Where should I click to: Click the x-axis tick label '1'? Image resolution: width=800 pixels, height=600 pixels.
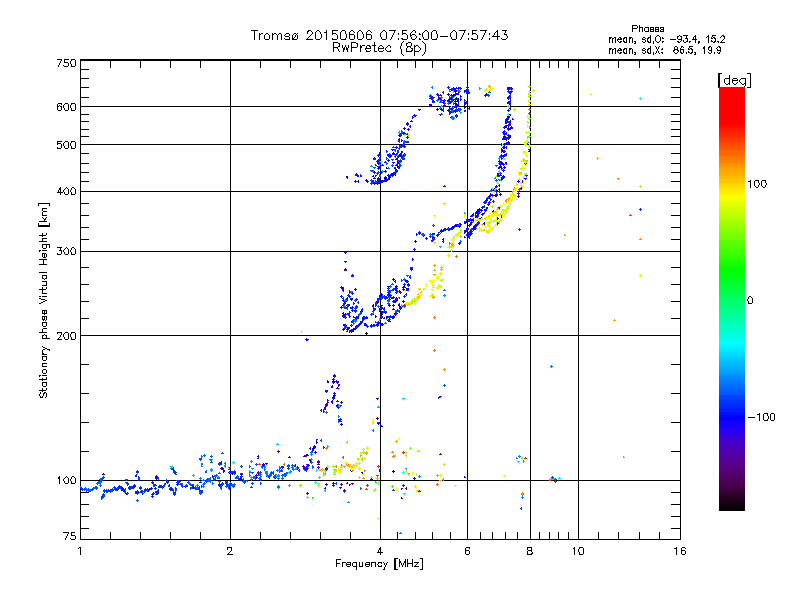[80, 551]
